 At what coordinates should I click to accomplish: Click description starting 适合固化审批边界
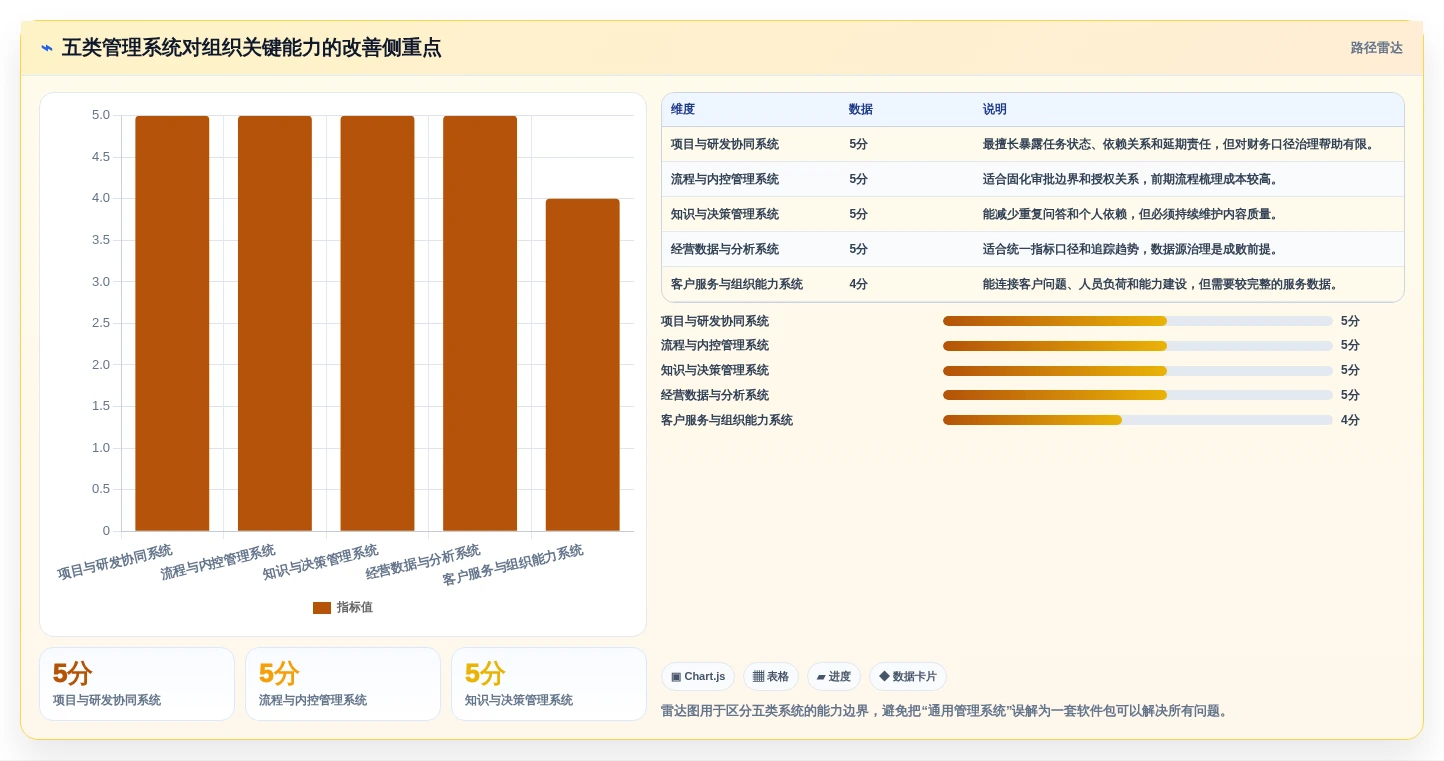click(x=1132, y=180)
